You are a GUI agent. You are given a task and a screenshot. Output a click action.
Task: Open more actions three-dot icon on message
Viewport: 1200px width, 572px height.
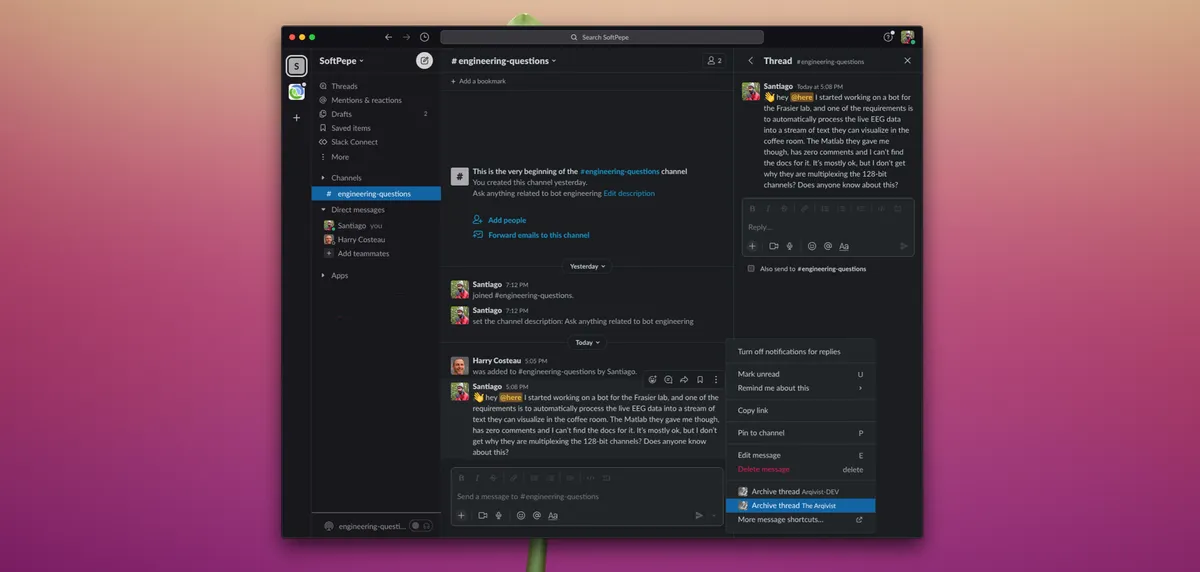click(x=716, y=380)
